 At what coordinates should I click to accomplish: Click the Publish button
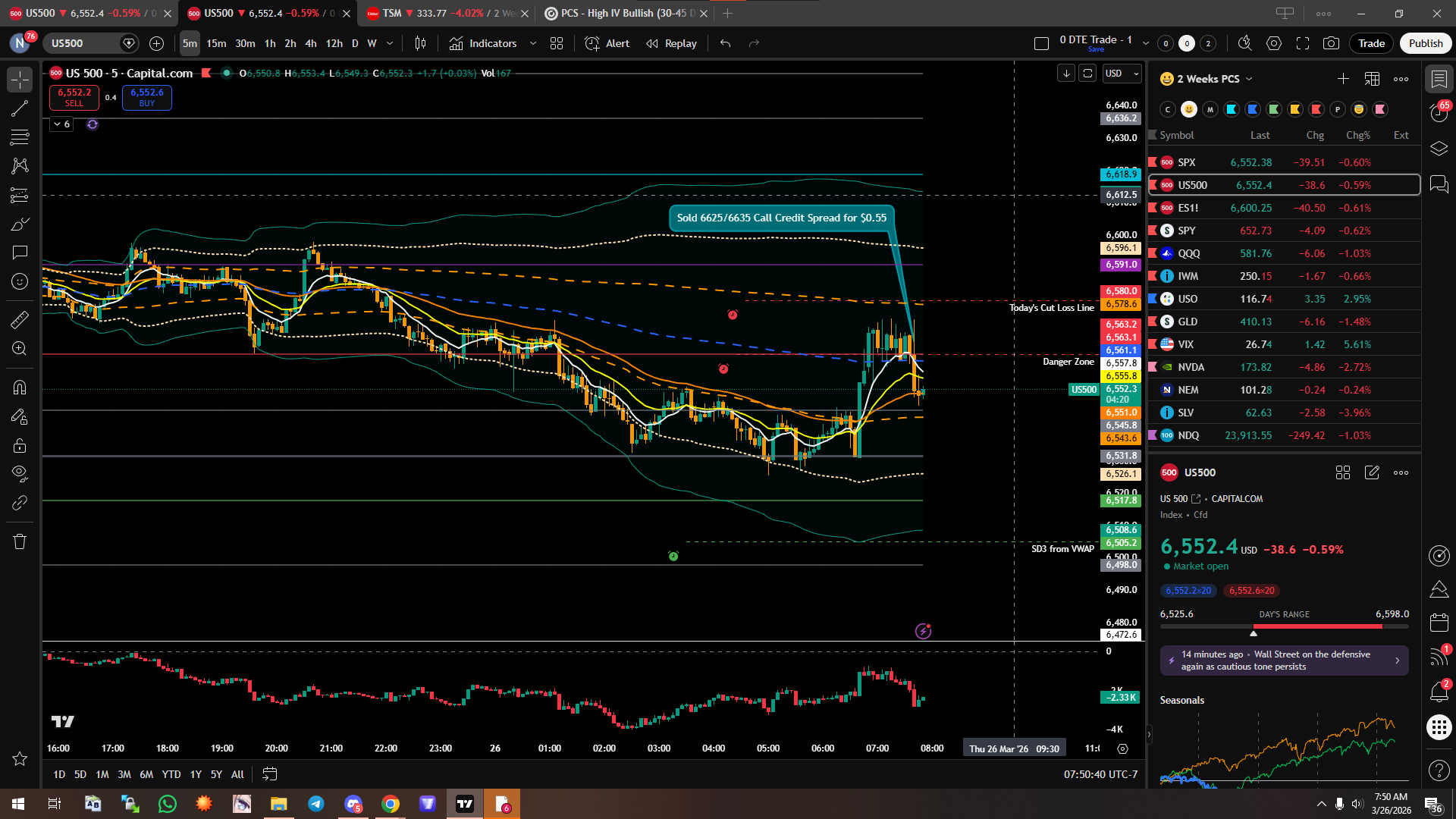click(x=1426, y=43)
